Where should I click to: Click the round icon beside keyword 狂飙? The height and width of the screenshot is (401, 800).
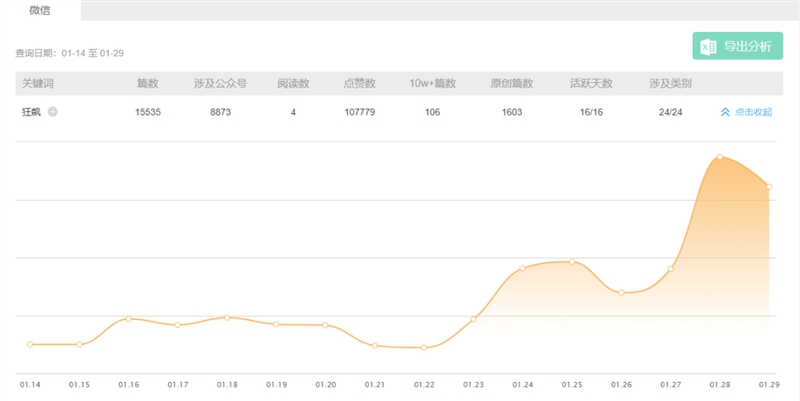(x=53, y=111)
